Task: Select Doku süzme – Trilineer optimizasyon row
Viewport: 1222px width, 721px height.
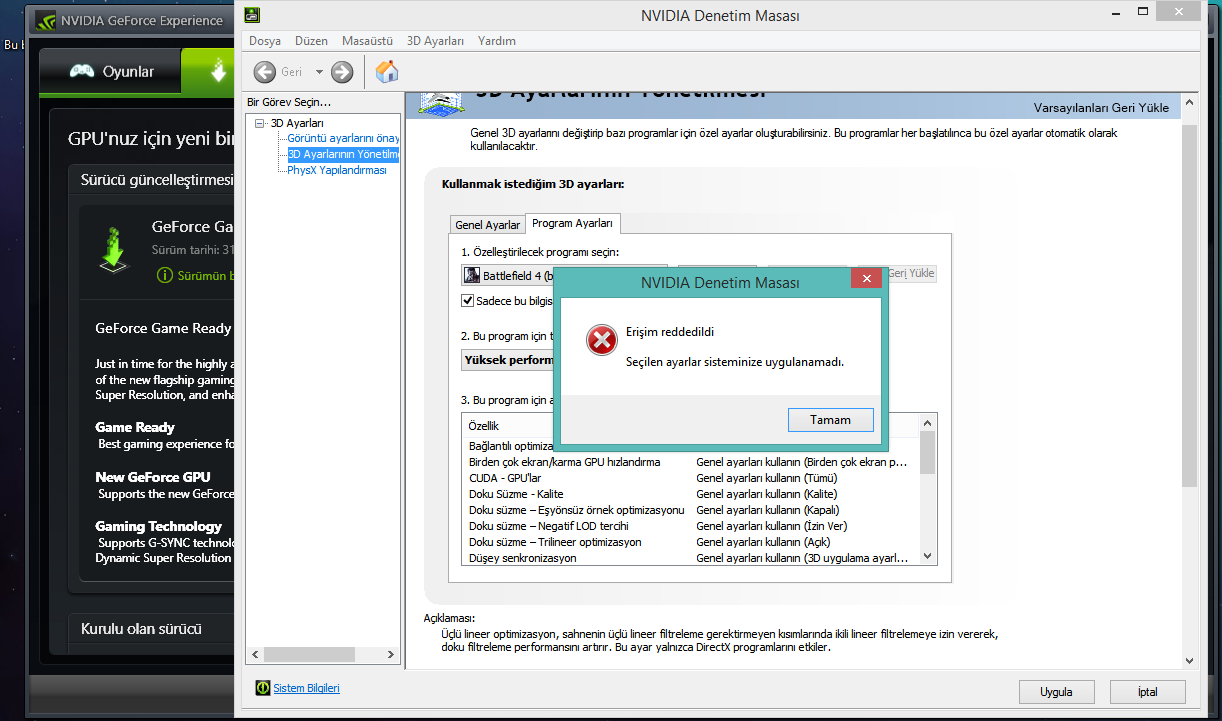Action: tap(689, 542)
